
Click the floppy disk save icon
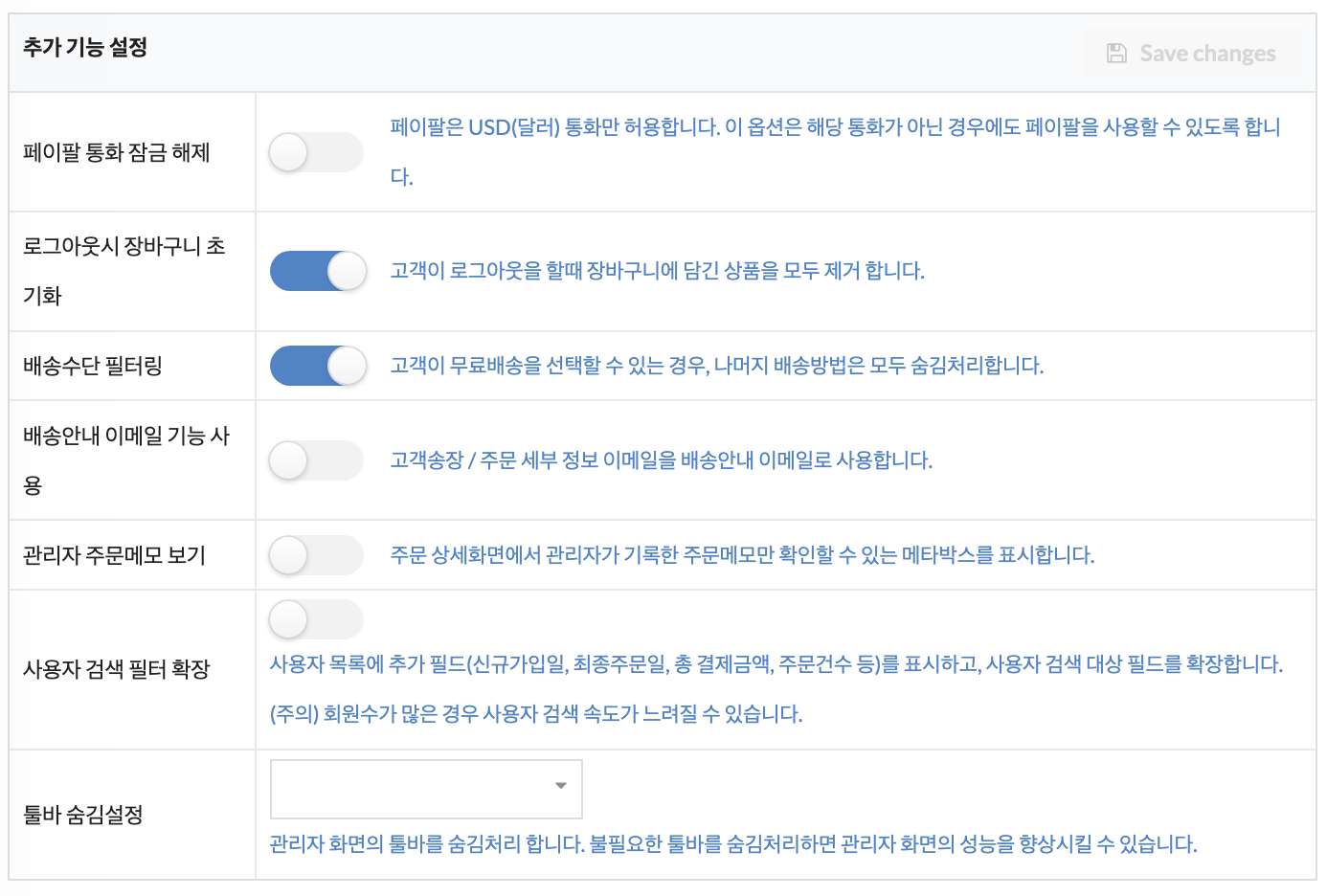pos(1116,54)
